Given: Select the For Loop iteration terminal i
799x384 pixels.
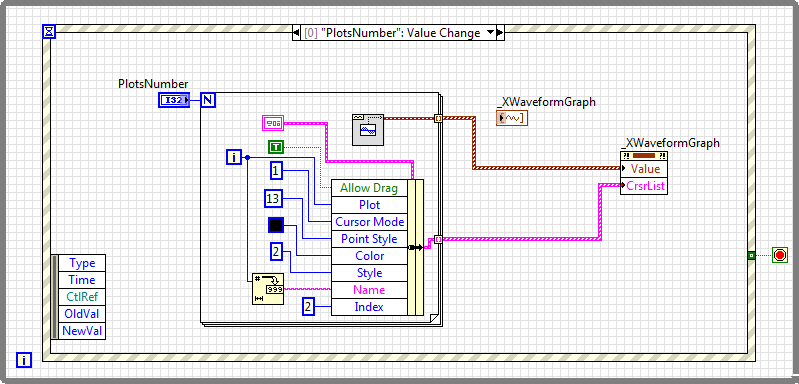Looking at the screenshot, I should [x=234, y=157].
